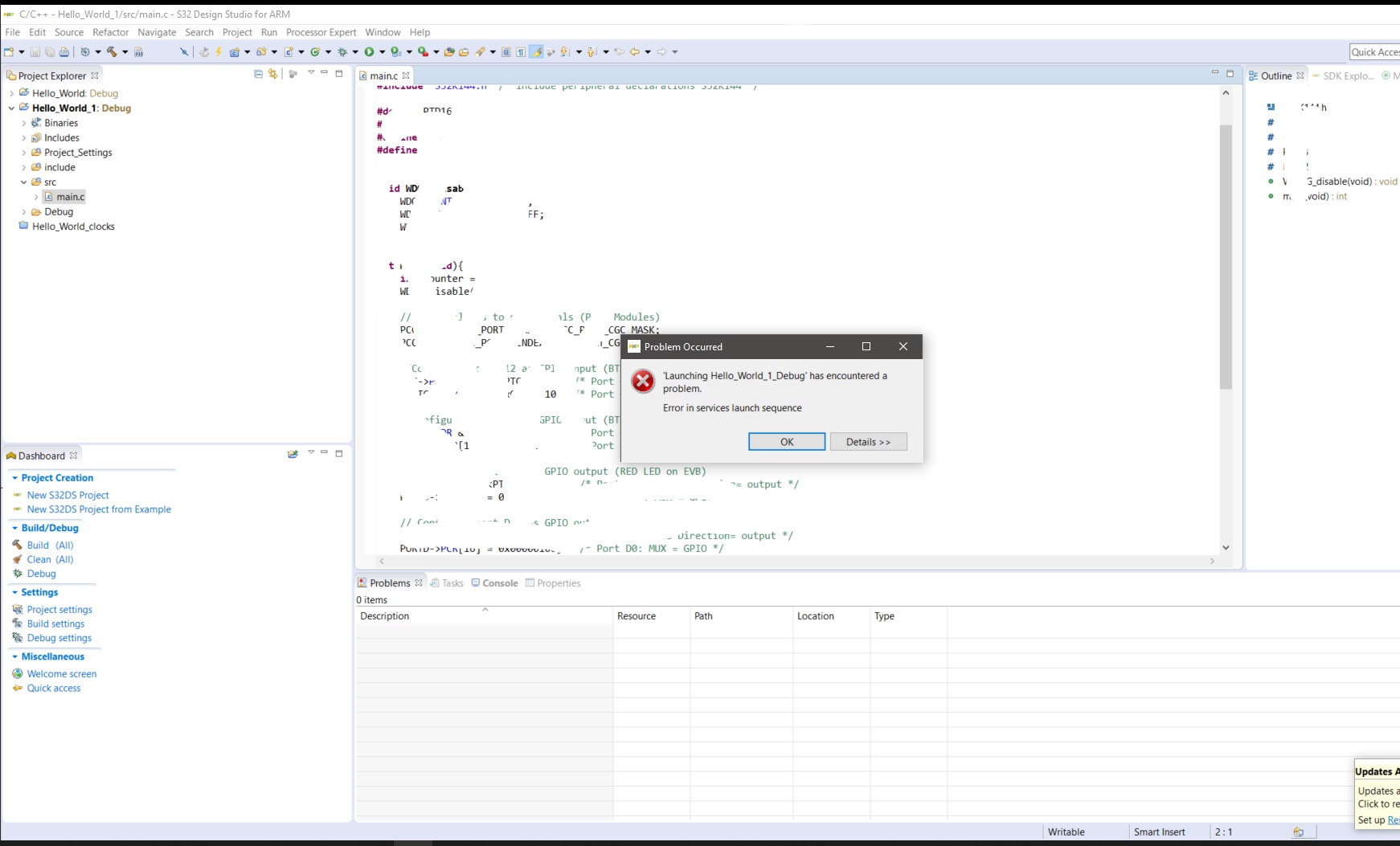The height and width of the screenshot is (846, 1400).
Task: Click New S32DS Project from Example link
Action: [x=99, y=509]
